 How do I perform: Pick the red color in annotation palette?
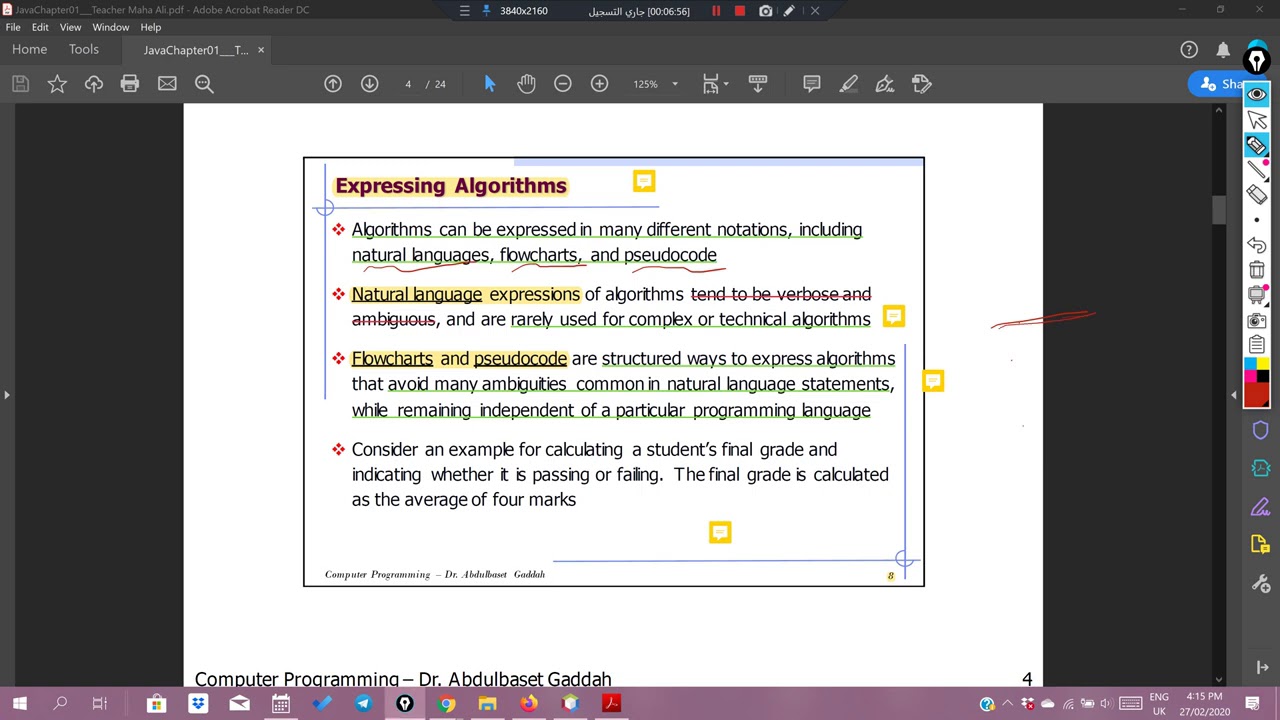[1257, 397]
